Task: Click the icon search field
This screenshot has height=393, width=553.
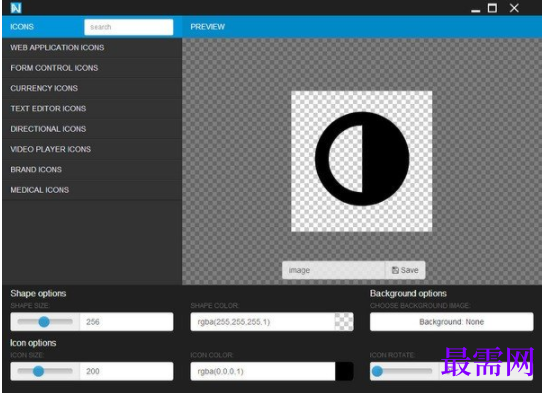Action: (x=129, y=27)
